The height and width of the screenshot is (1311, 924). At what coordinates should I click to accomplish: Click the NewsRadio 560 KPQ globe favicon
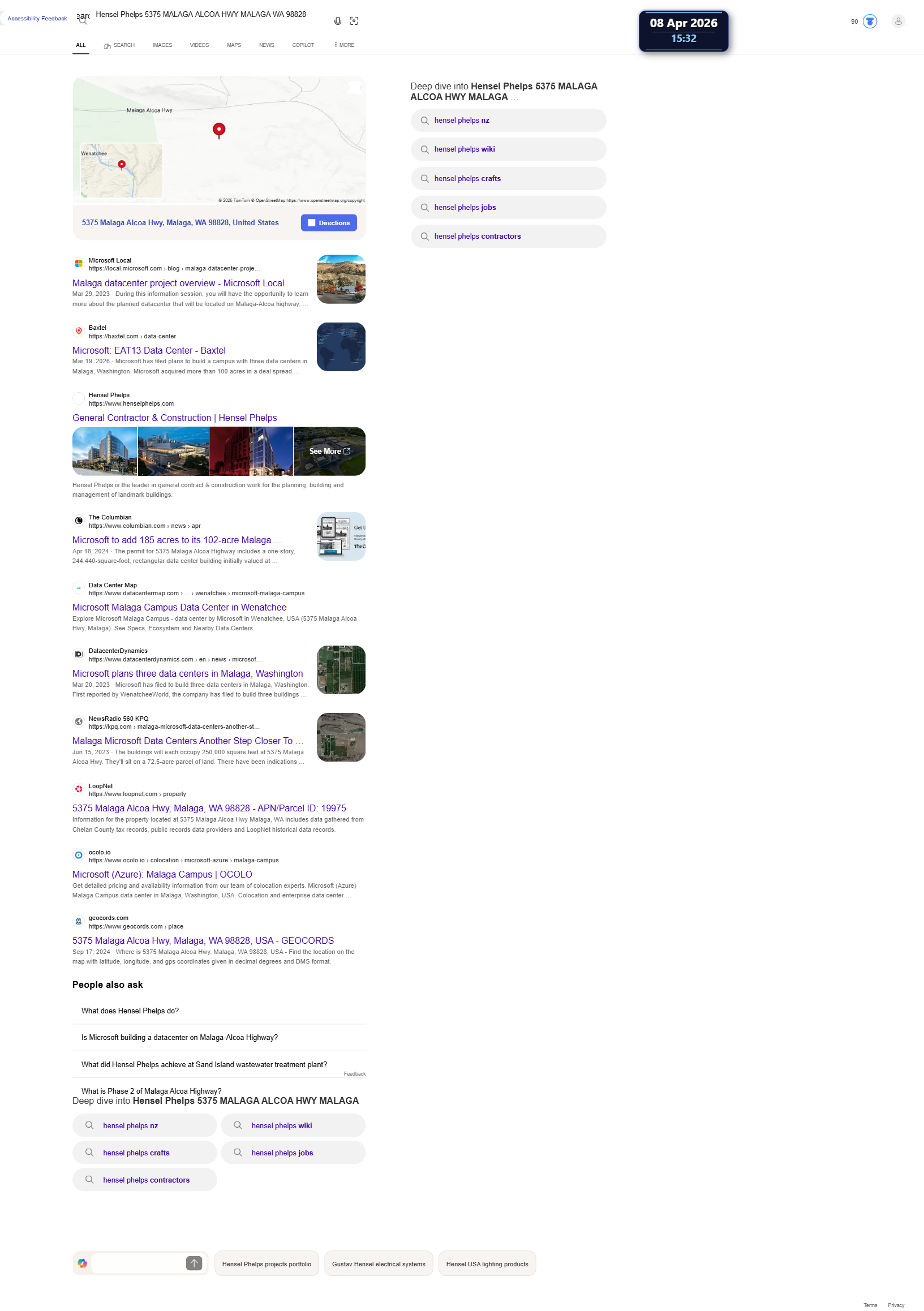pyautogui.click(x=79, y=722)
